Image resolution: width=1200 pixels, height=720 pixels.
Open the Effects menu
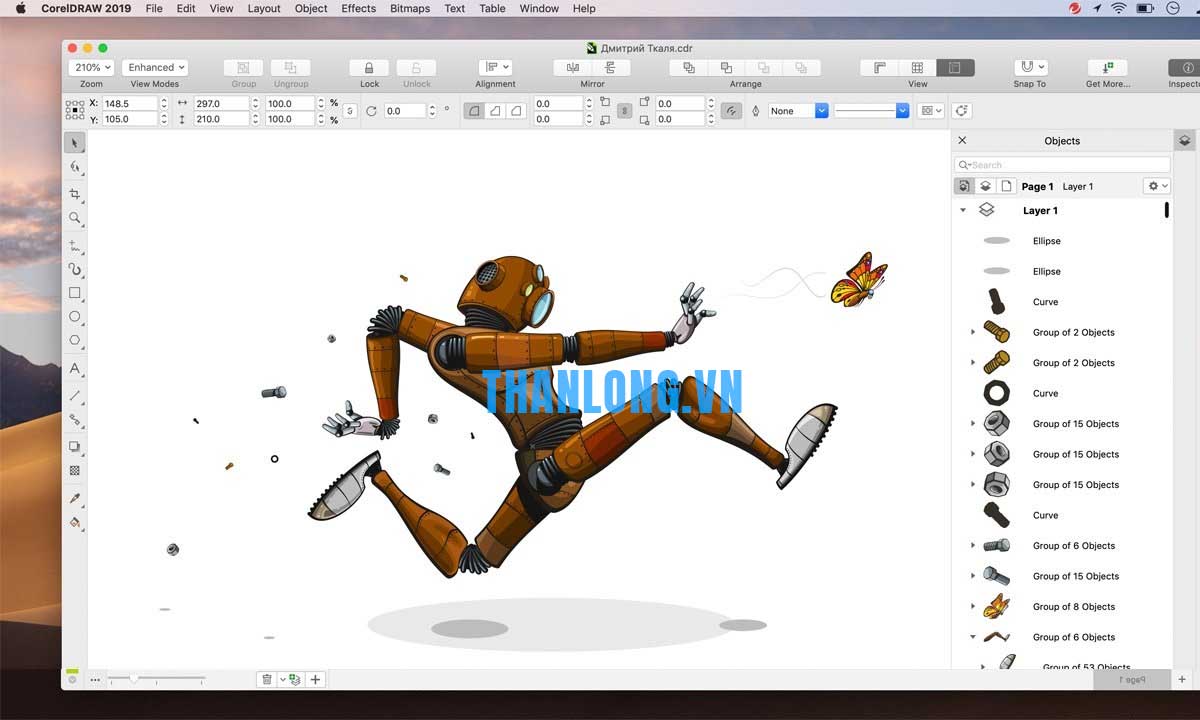point(358,8)
